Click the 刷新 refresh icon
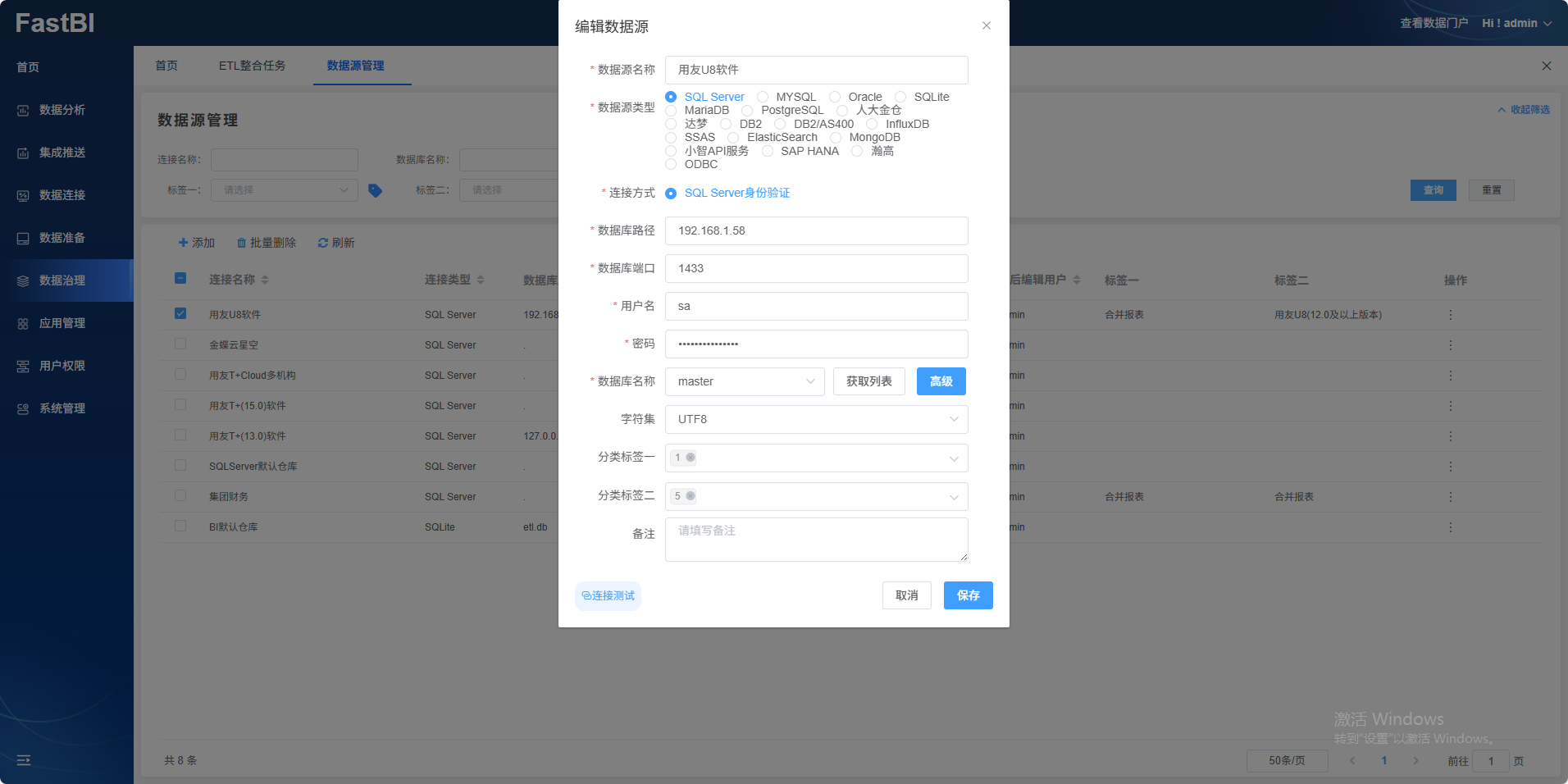Viewport: 1568px width, 784px height. point(323,243)
